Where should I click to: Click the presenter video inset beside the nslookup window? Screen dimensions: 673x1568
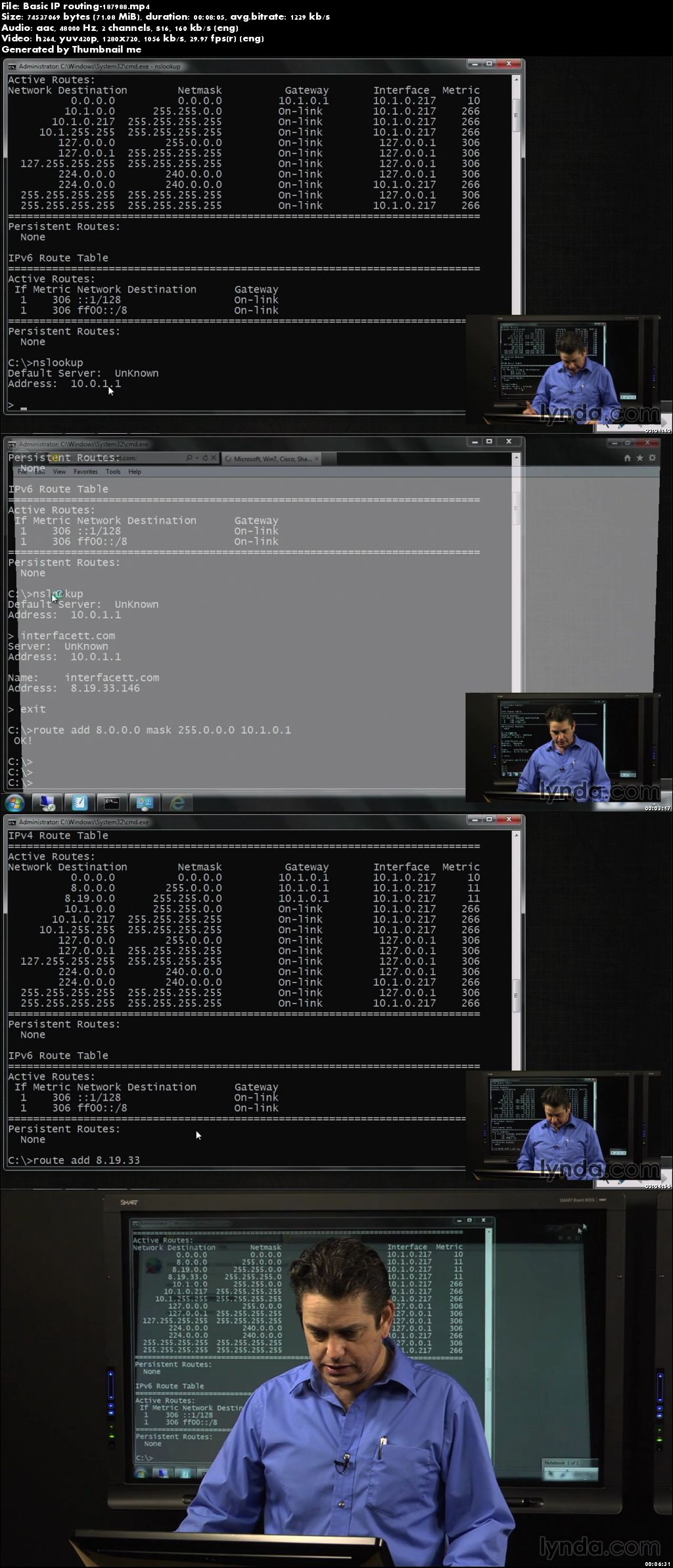click(563, 370)
